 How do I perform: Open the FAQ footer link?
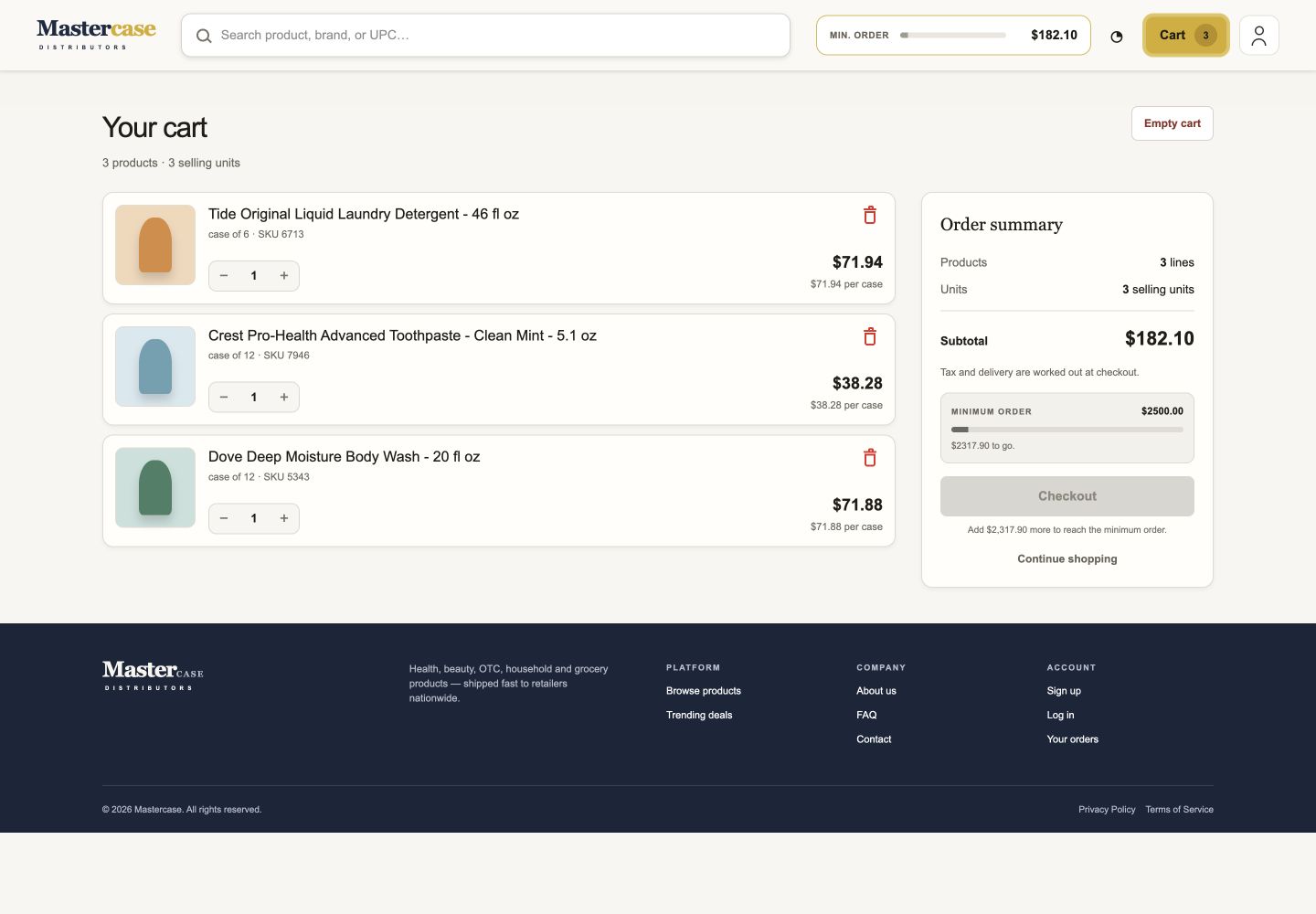point(866,715)
